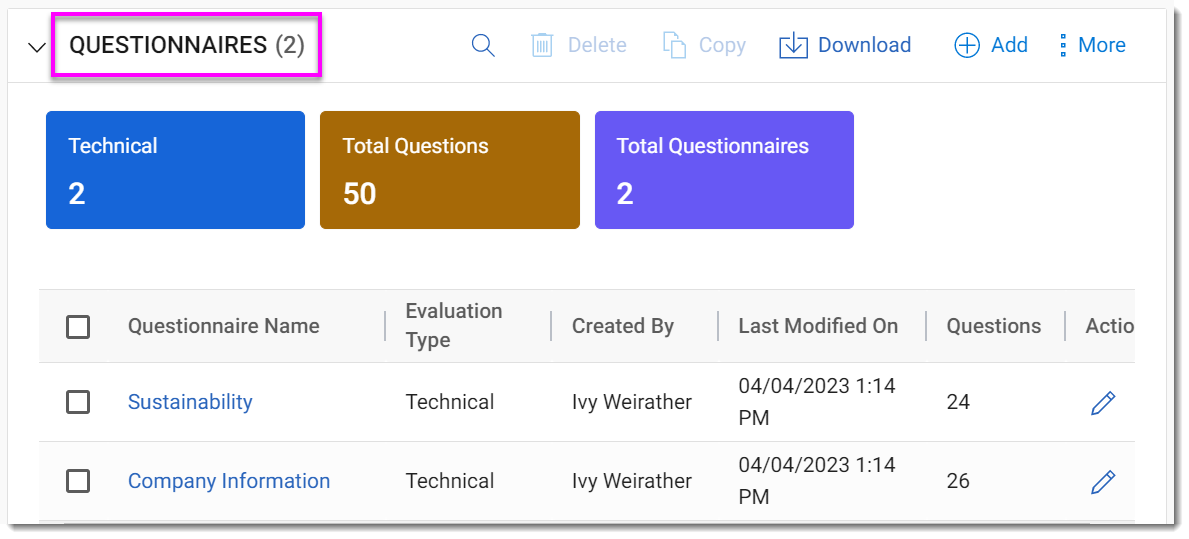This screenshot has width=1189, height=539.
Task: Click the blue Technical summary tile
Action: [175, 170]
